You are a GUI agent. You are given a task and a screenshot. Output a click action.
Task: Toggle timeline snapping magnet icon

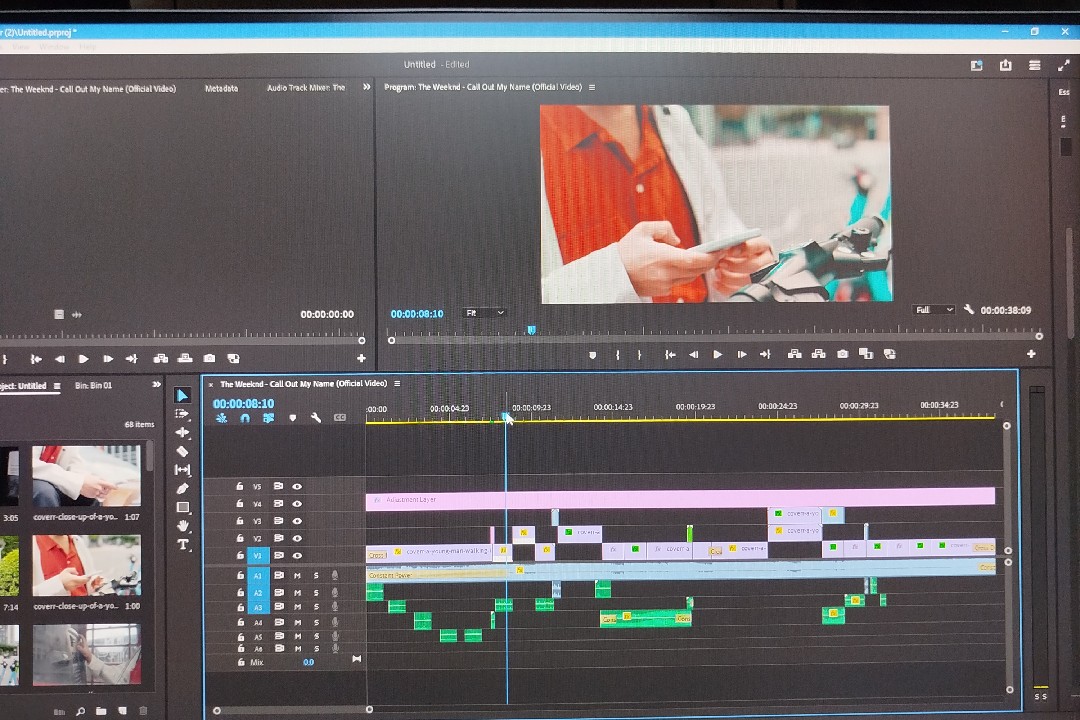[x=245, y=418]
